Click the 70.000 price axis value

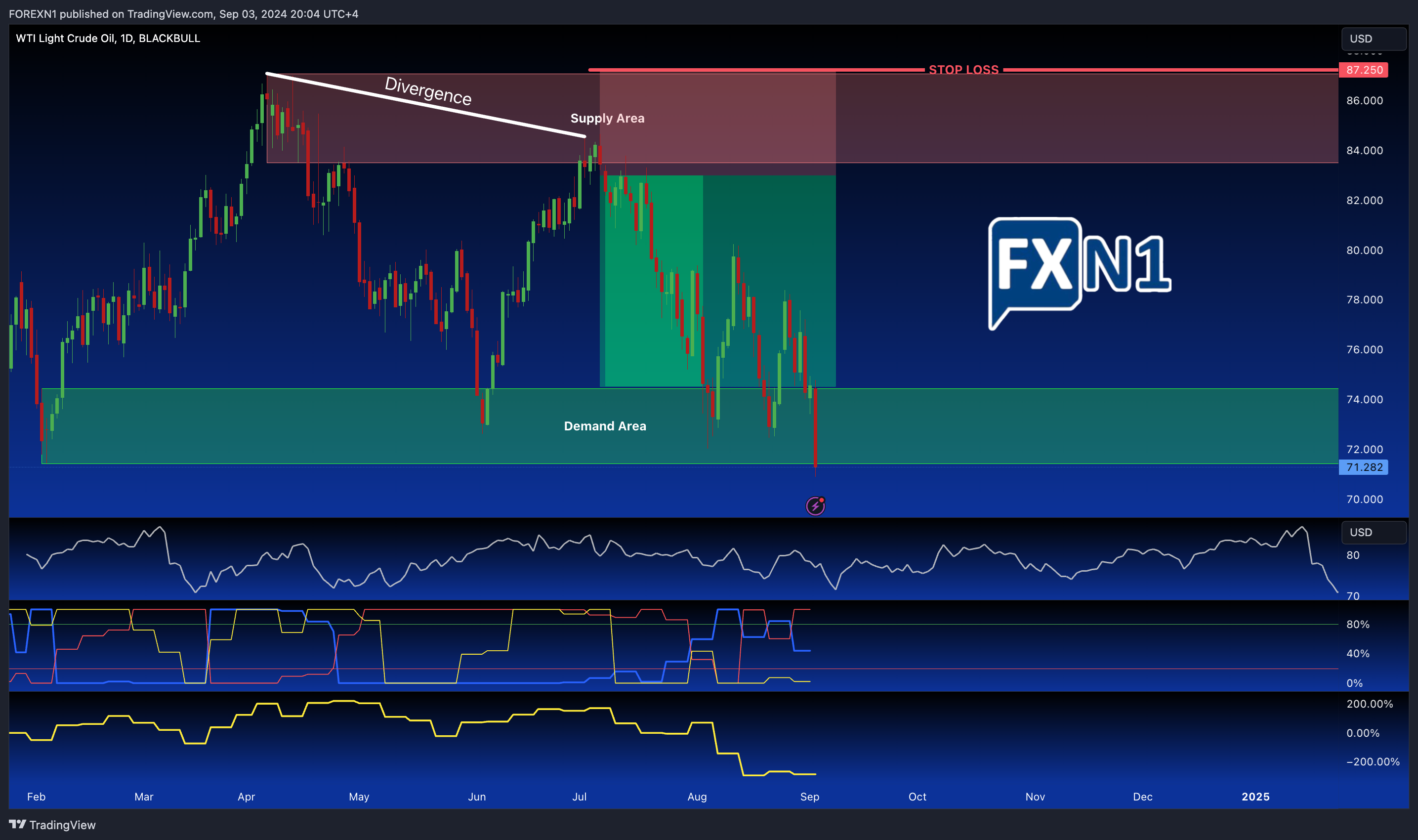1364,499
